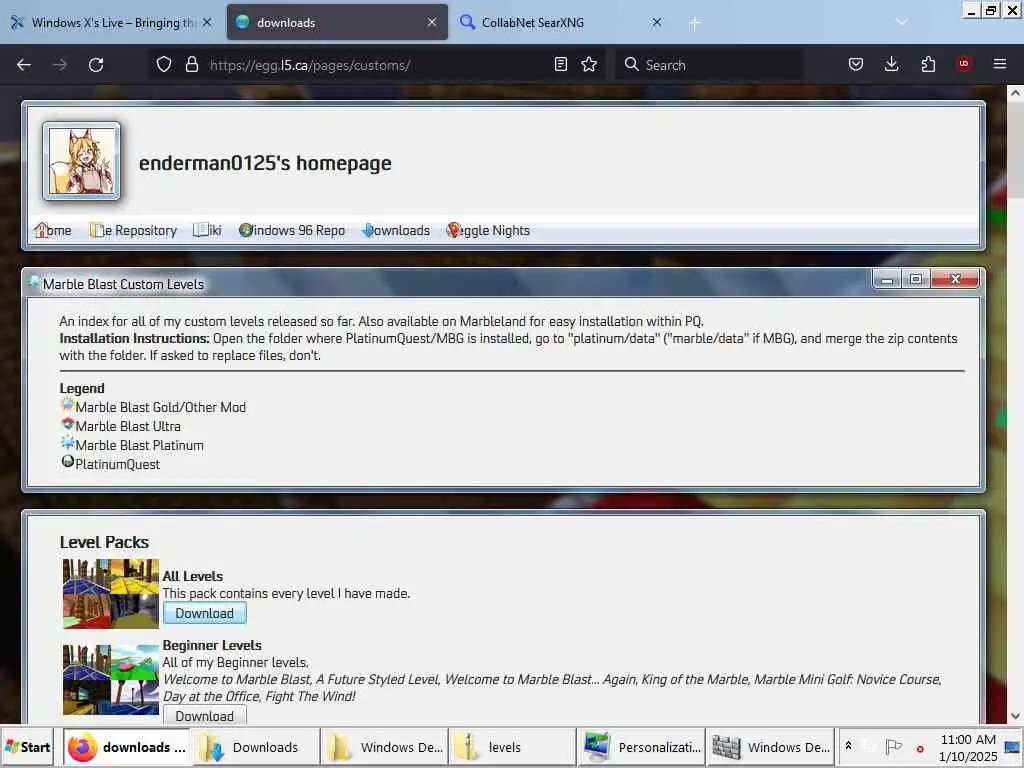
Task: Open Windows Defender firewall taskbar item
Action: [x=771, y=746]
